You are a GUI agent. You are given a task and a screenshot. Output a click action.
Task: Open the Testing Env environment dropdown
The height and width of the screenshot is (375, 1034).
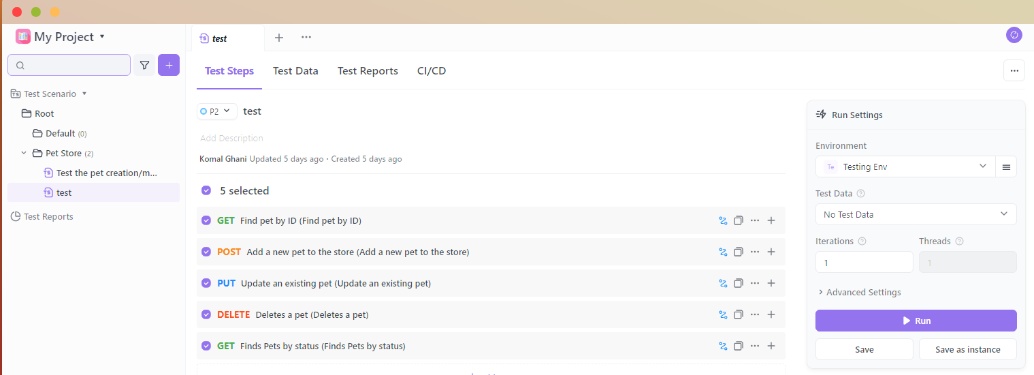[905, 167]
